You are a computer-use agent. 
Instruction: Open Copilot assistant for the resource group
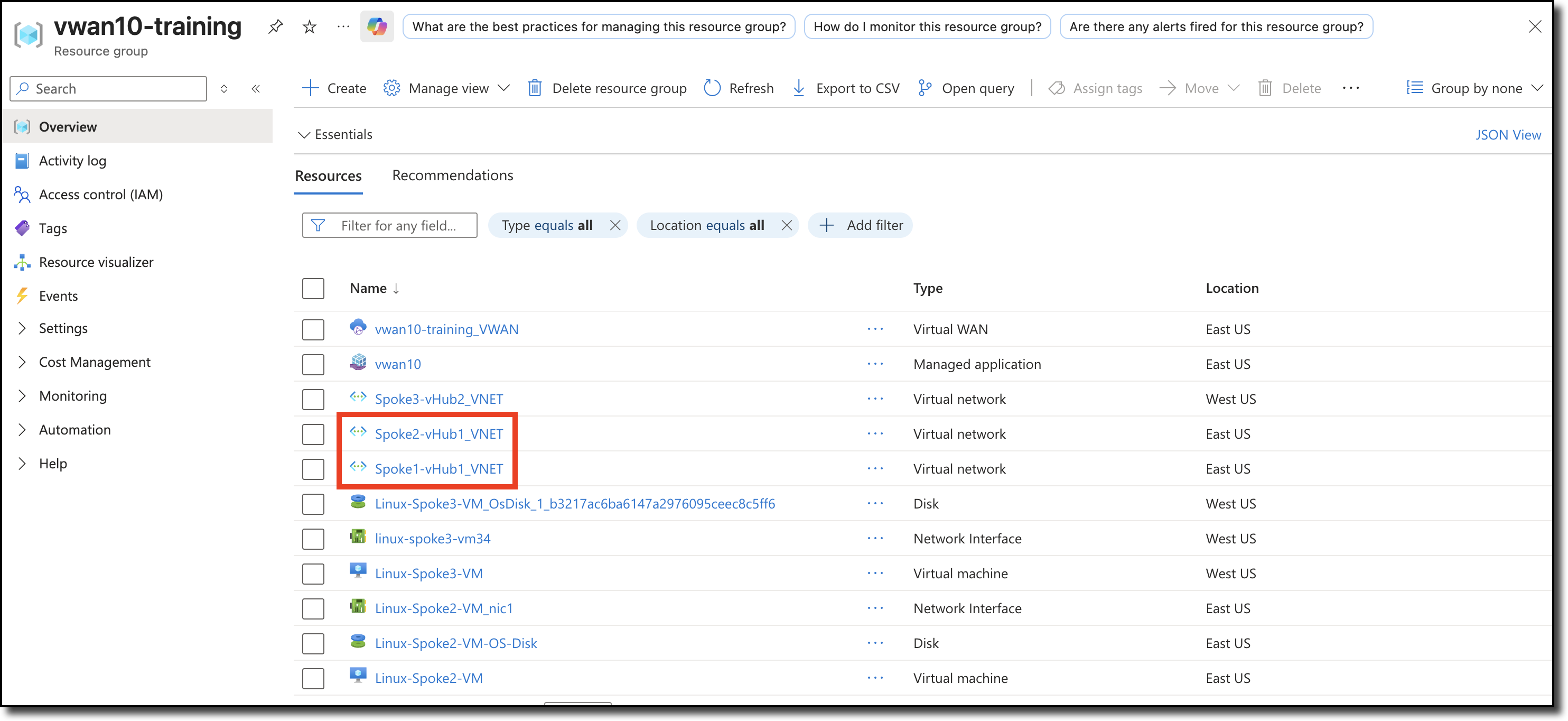click(x=377, y=26)
